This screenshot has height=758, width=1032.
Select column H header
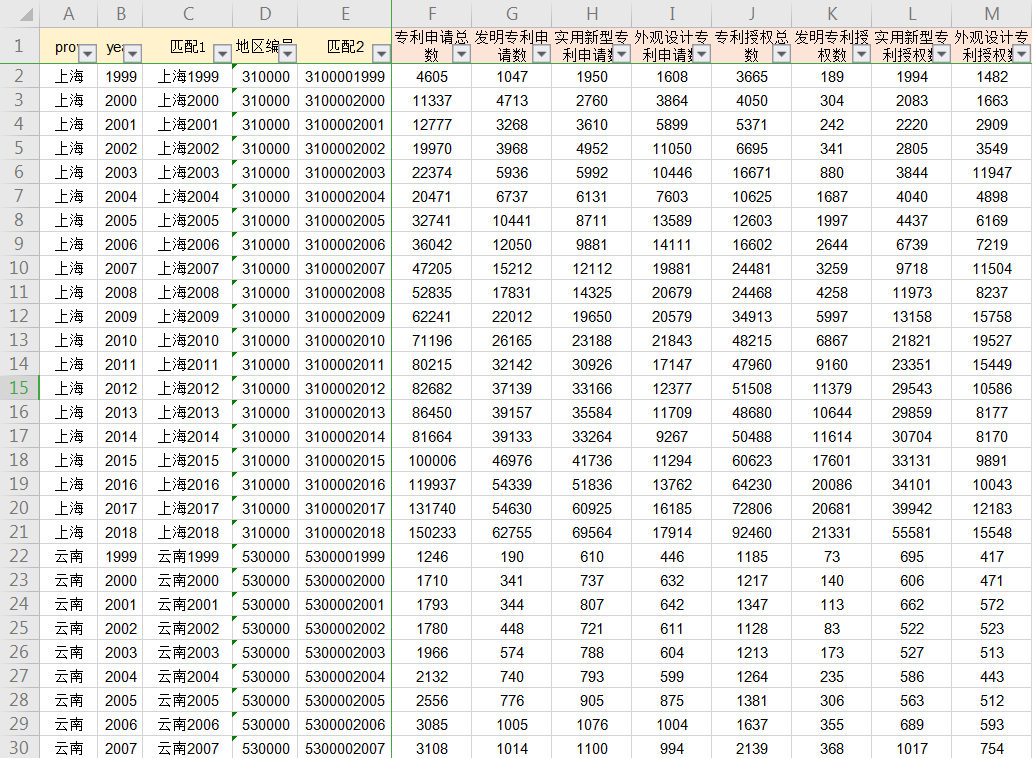592,13
